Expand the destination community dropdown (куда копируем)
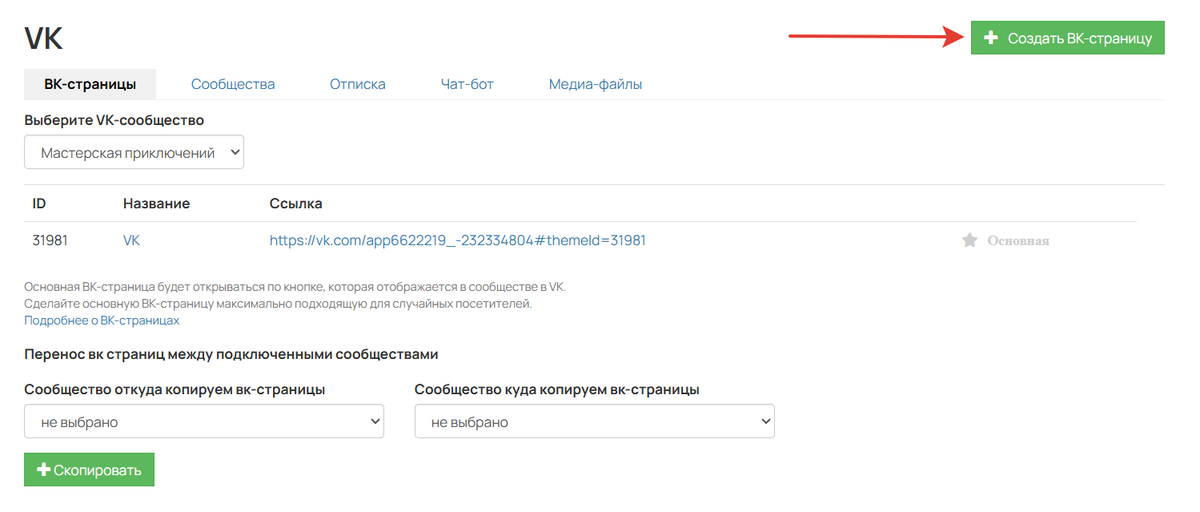Screen dimensions: 1200x512 coord(595,422)
